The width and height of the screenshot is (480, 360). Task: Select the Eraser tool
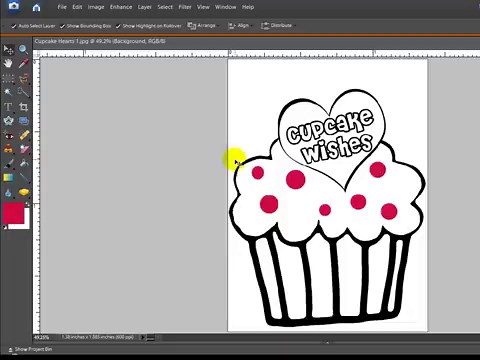pyautogui.click(x=24, y=149)
